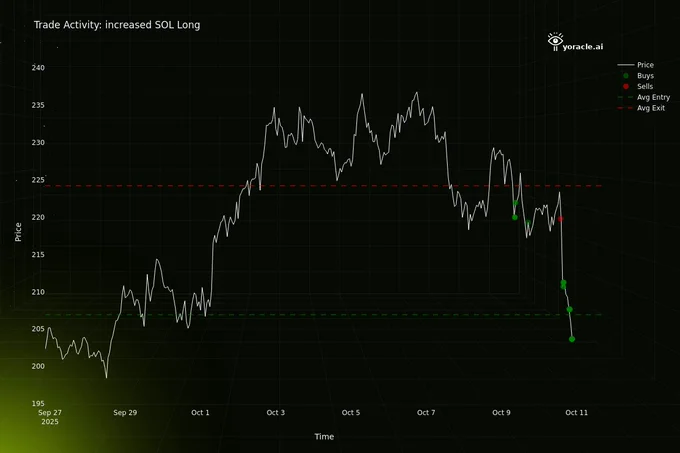Select the lowest green buy marker near 203
Screen dimensions: 680x453
click(572, 339)
